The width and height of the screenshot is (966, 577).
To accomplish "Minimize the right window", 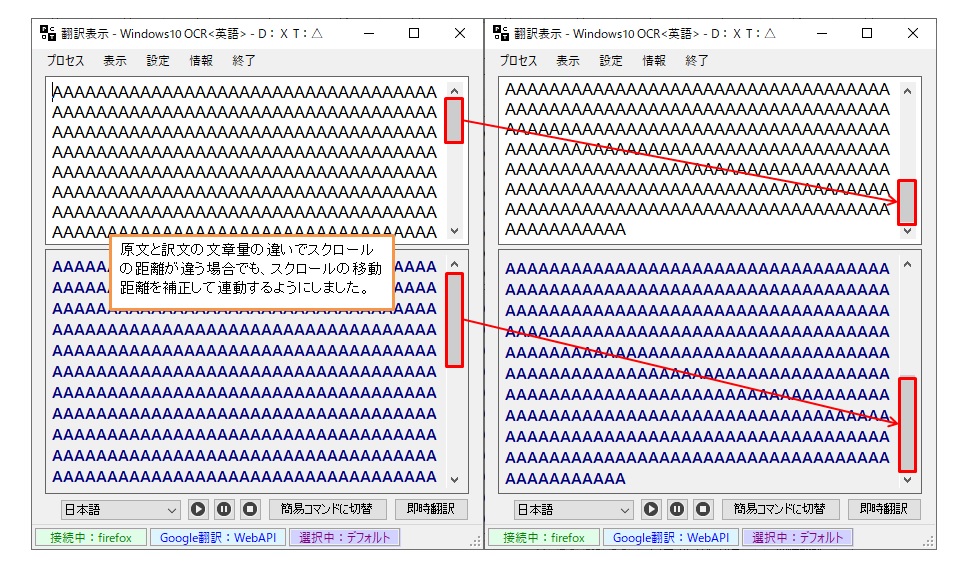I will [822, 33].
